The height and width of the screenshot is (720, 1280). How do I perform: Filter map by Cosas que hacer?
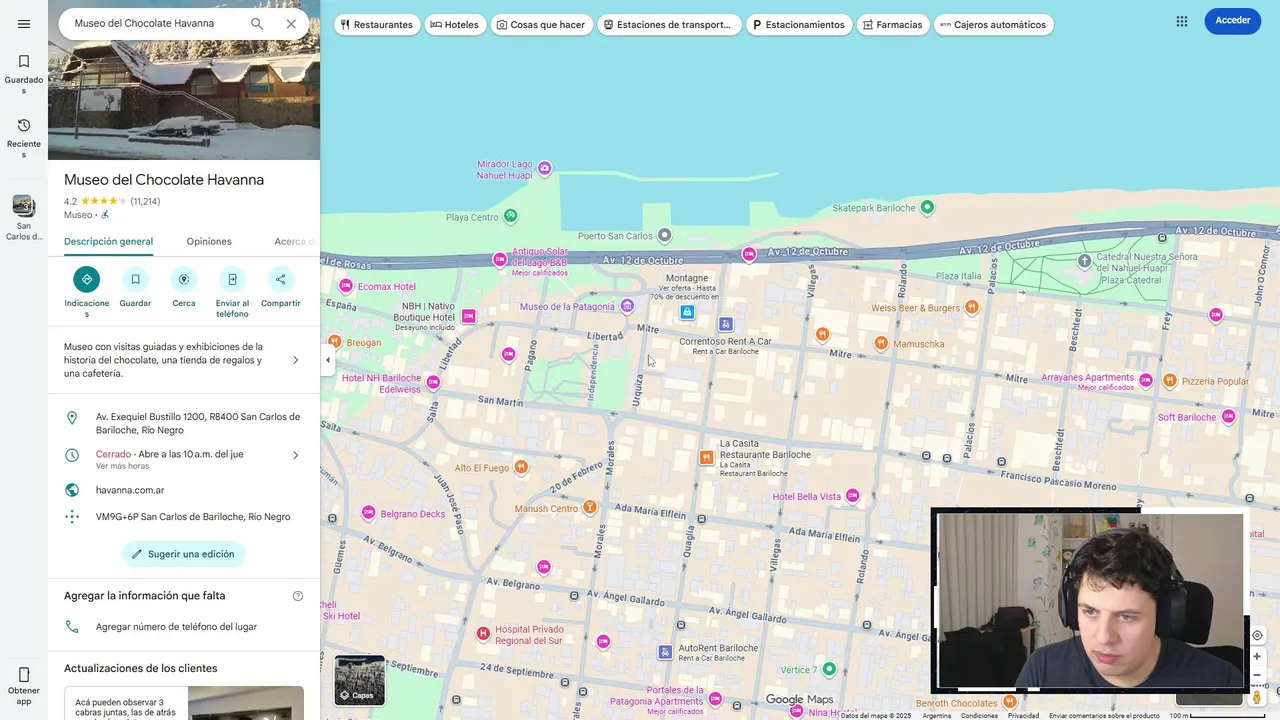(x=541, y=24)
